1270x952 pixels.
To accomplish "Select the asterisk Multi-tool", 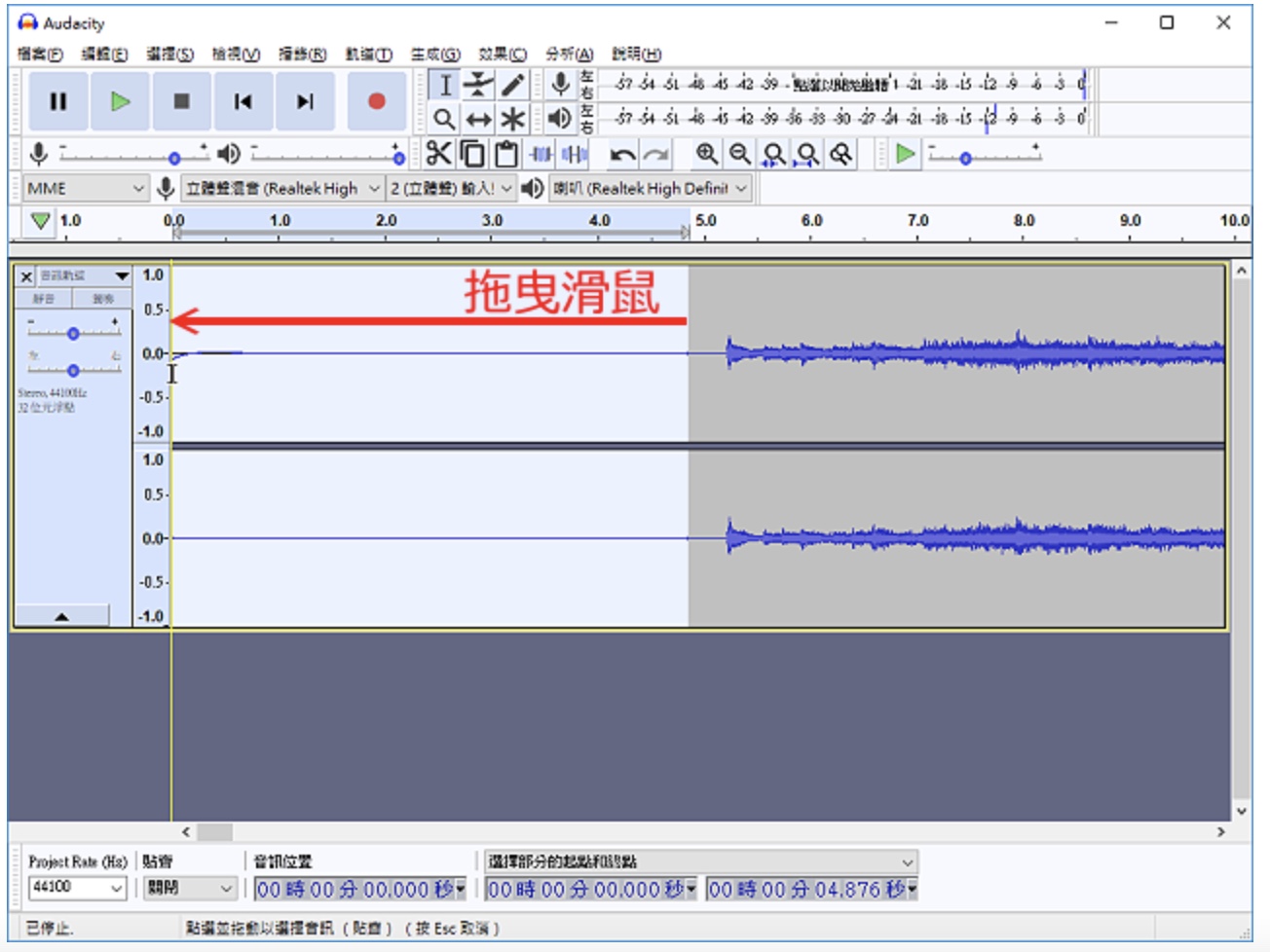I will [512, 120].
